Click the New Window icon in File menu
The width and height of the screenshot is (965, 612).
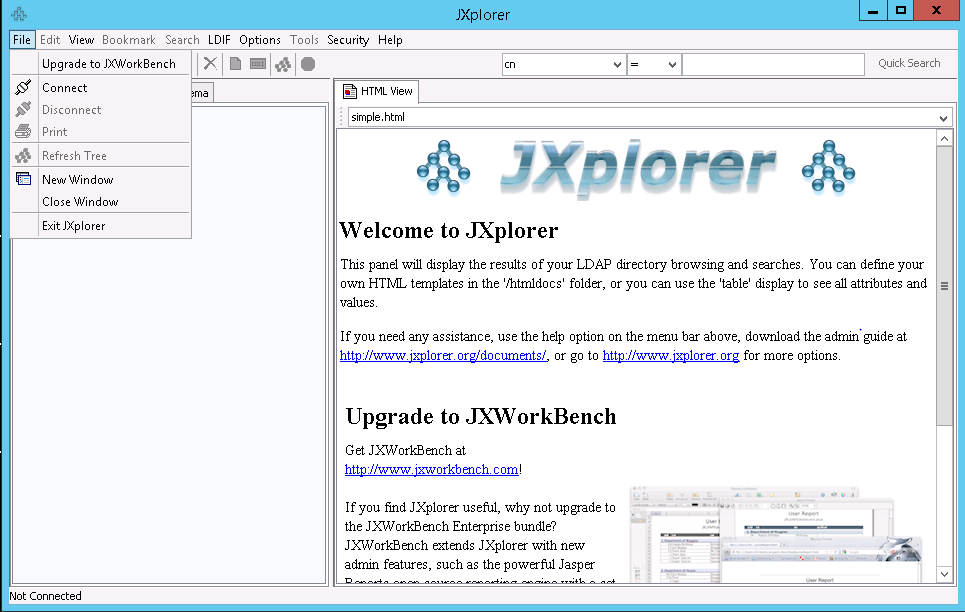point(23,179)
